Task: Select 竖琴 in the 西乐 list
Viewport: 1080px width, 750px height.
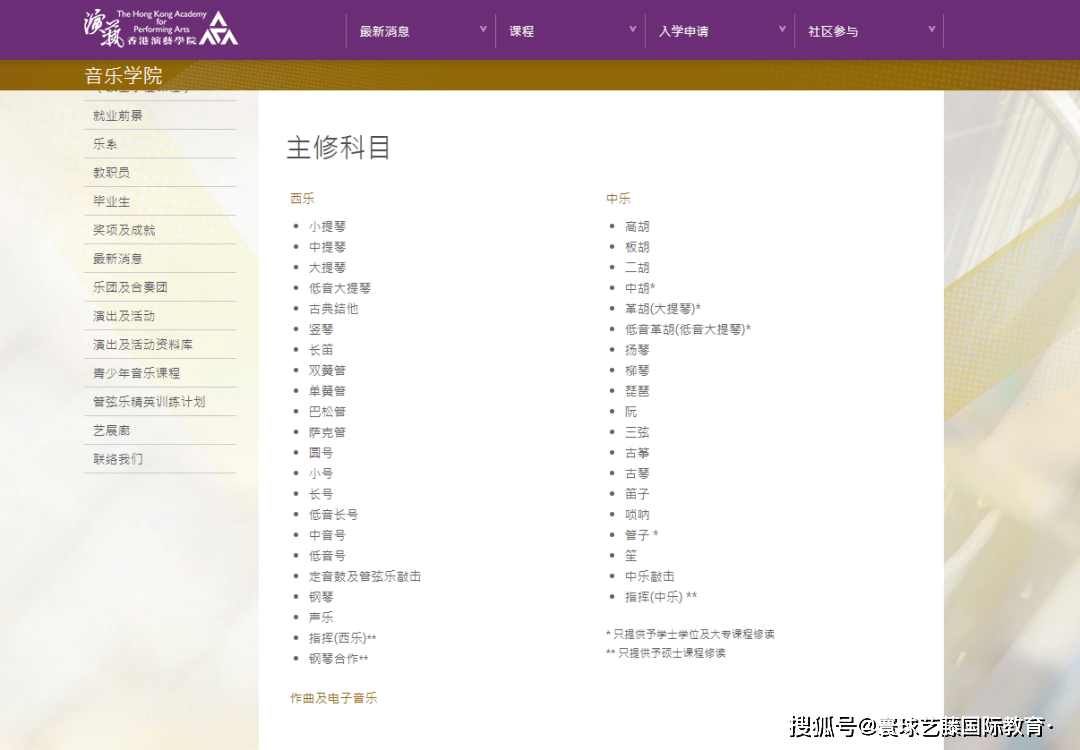Action: (321, 329)
